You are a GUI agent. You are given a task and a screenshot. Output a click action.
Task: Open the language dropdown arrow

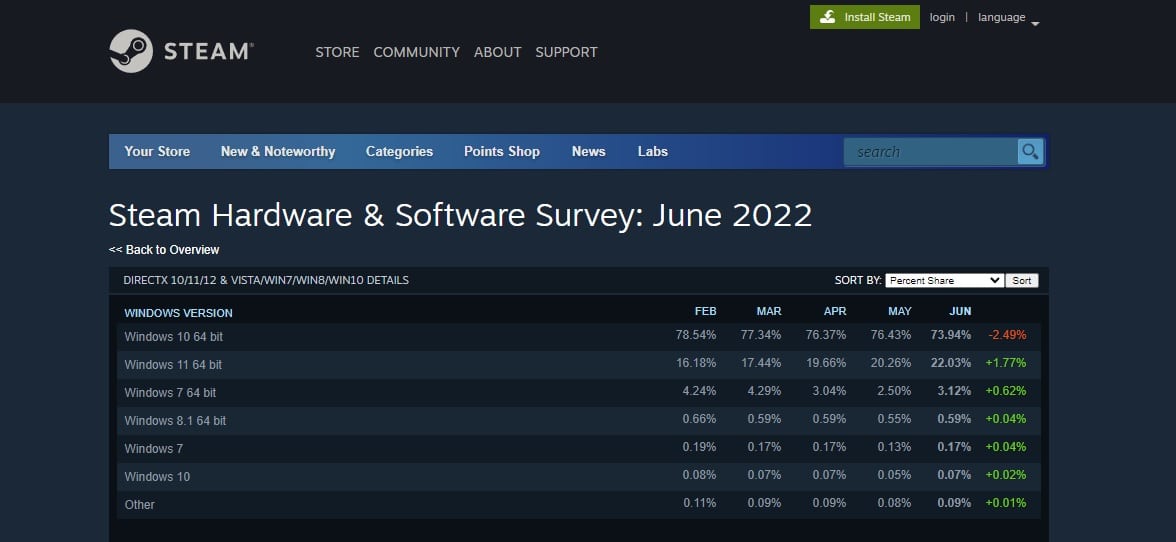click(x=1035, y=24)
